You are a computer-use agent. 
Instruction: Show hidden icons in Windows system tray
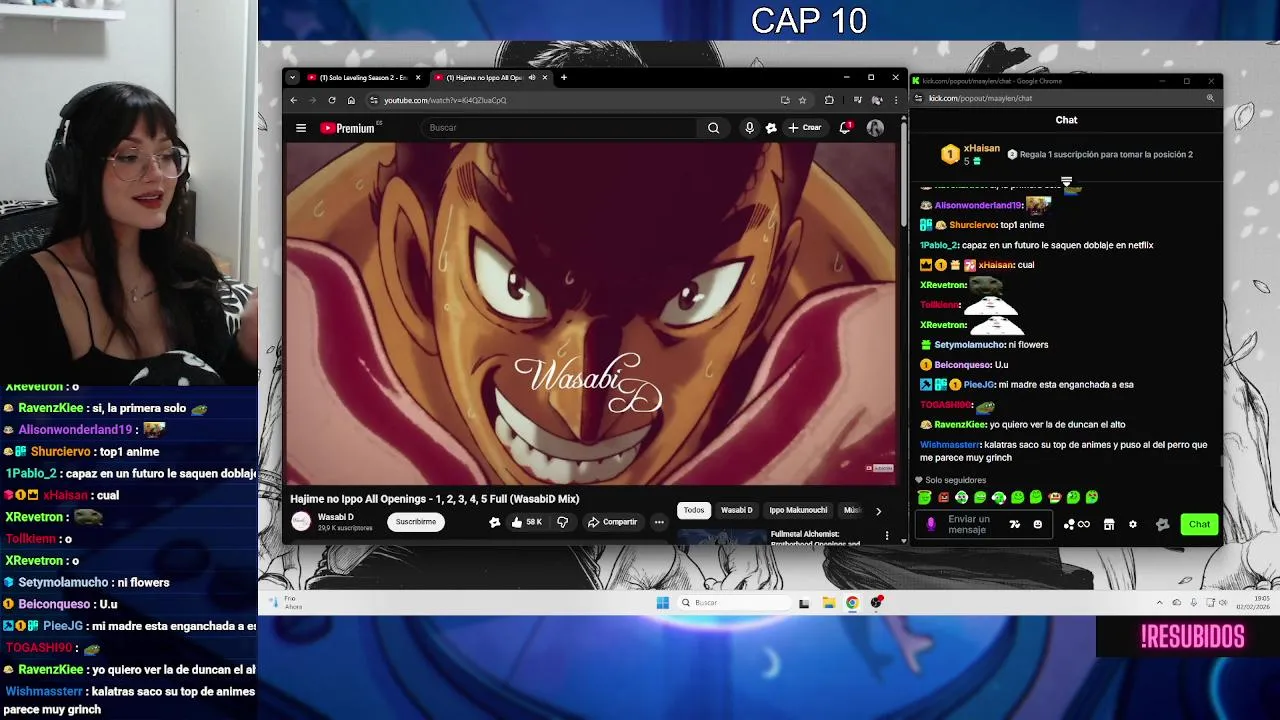click(x=1160, y=603)
